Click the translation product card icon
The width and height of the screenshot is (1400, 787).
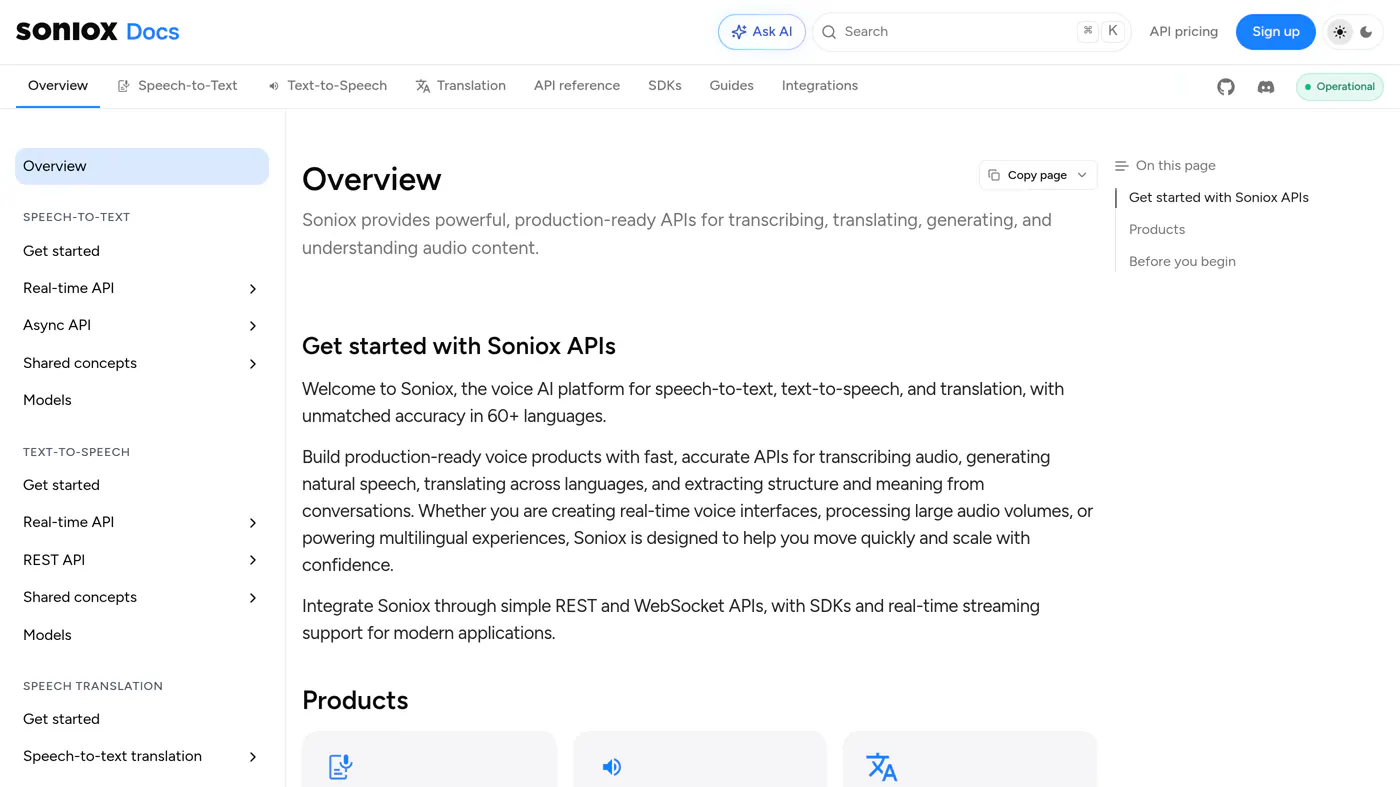click(881, 767)
